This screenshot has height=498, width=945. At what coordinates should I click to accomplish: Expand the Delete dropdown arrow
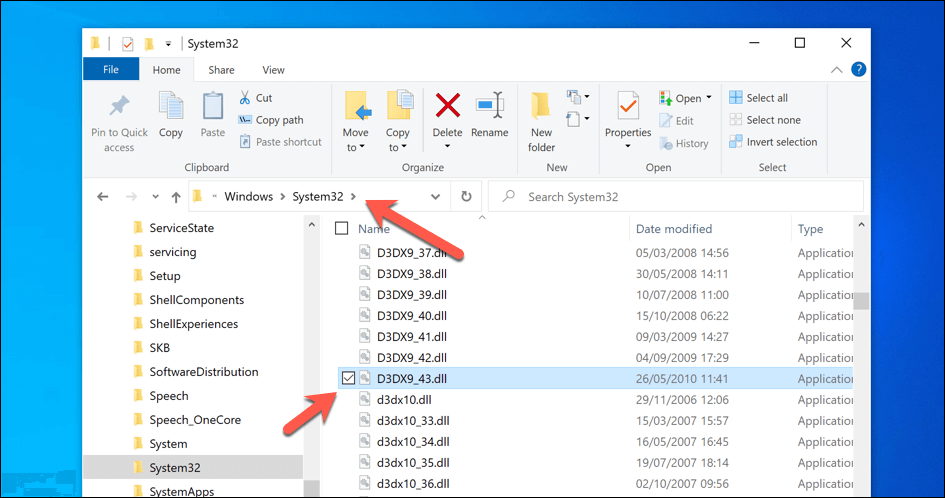coord(447,147)
